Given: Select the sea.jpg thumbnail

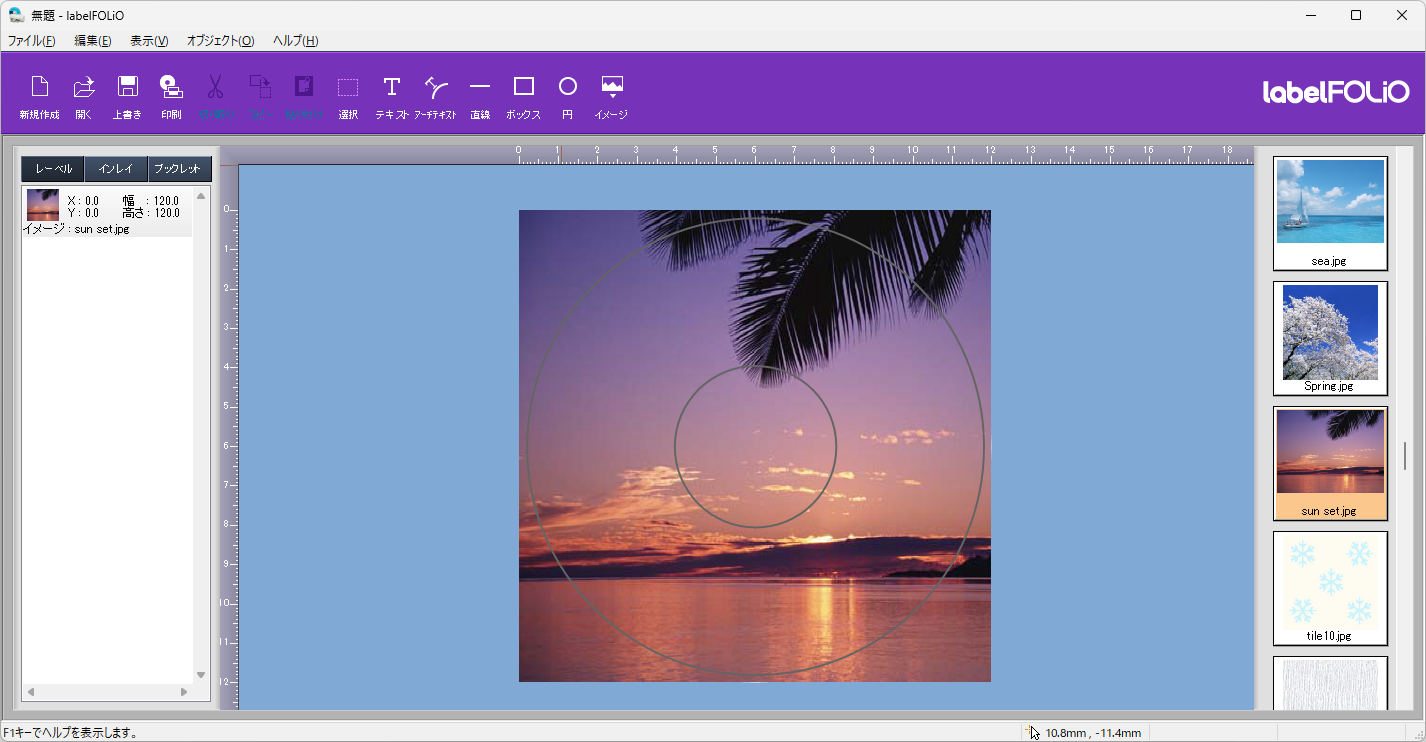Looking at the screenshot, I should (1330, 213).
